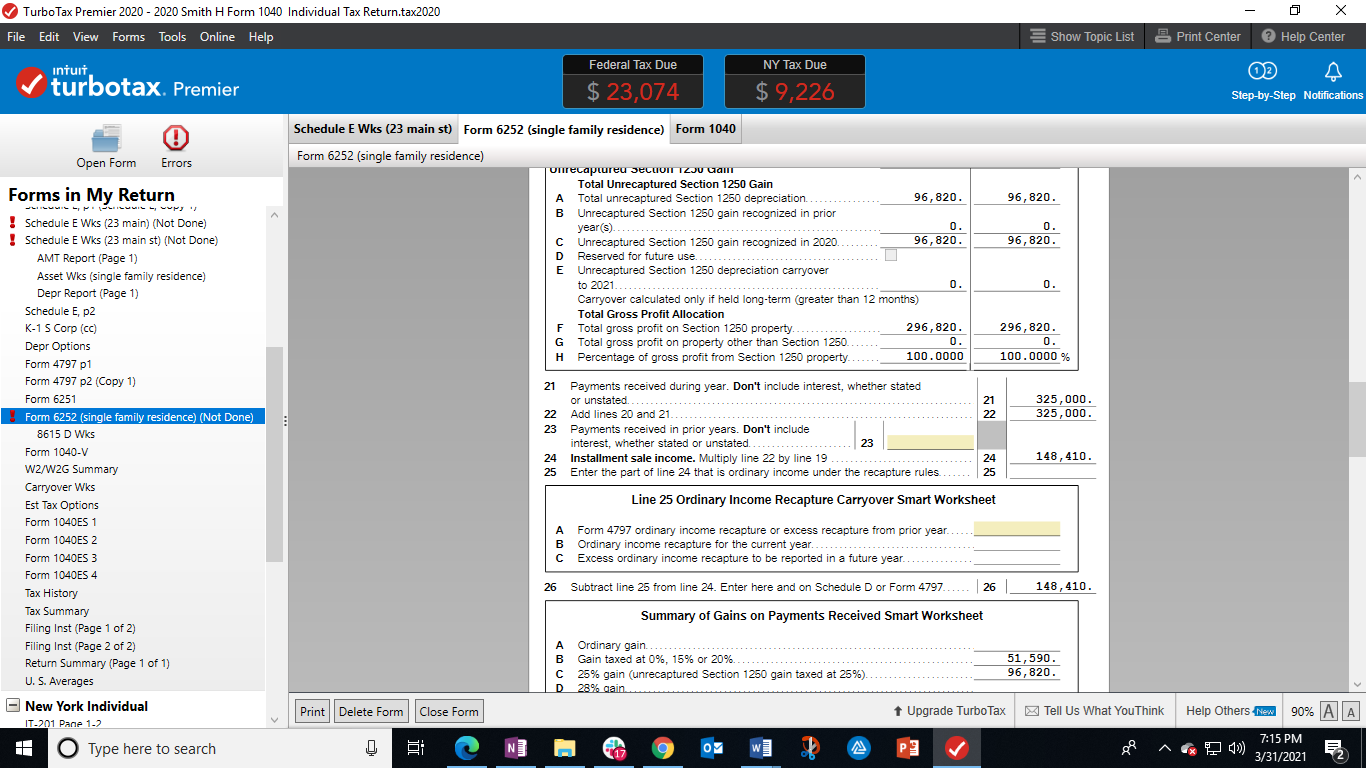Image resolution: width=1366 pixels, height=768 pixels.
Task: Select AMT Report (Page 1) in forms list
Action: (87, 258)
